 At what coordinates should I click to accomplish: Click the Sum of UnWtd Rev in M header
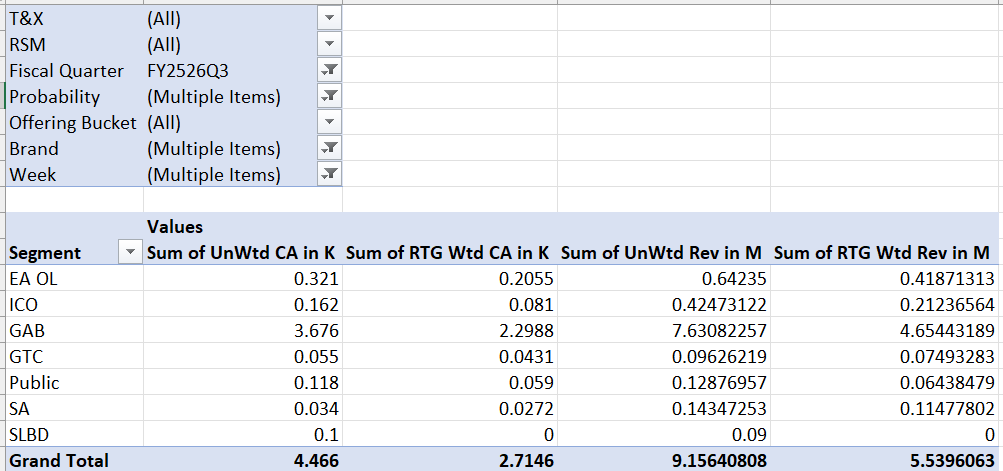click(664, 253)
